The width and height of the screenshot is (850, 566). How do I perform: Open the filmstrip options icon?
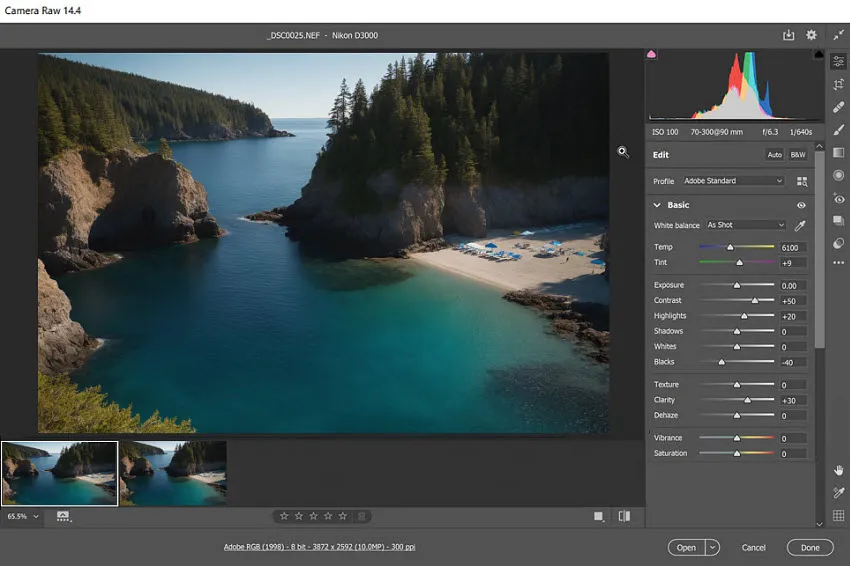pyautogui.click(x=63, y=517)
